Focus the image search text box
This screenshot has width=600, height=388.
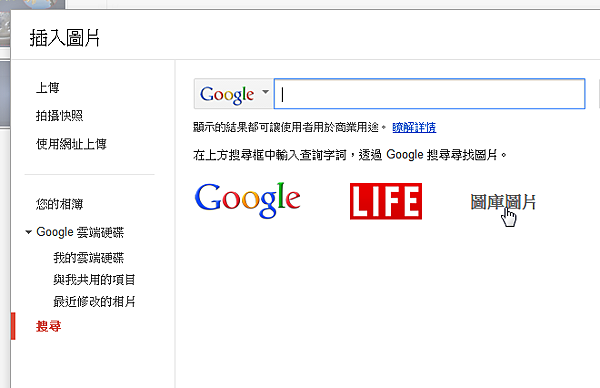pos(430,94)
